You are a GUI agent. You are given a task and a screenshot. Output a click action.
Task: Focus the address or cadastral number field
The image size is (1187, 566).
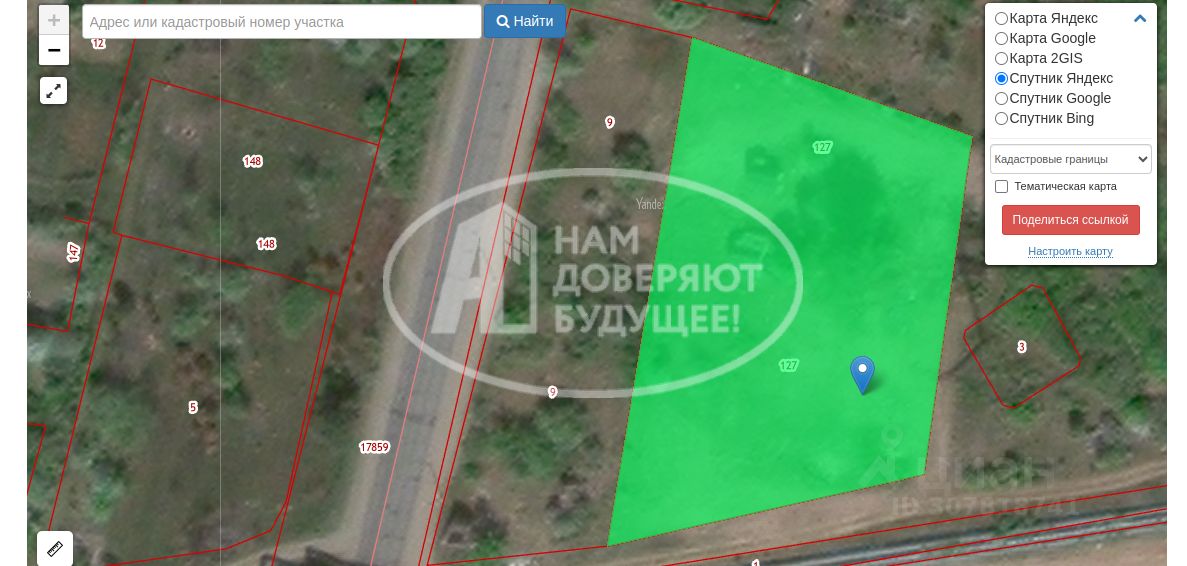pyautogui.click(x=282, y=22)
